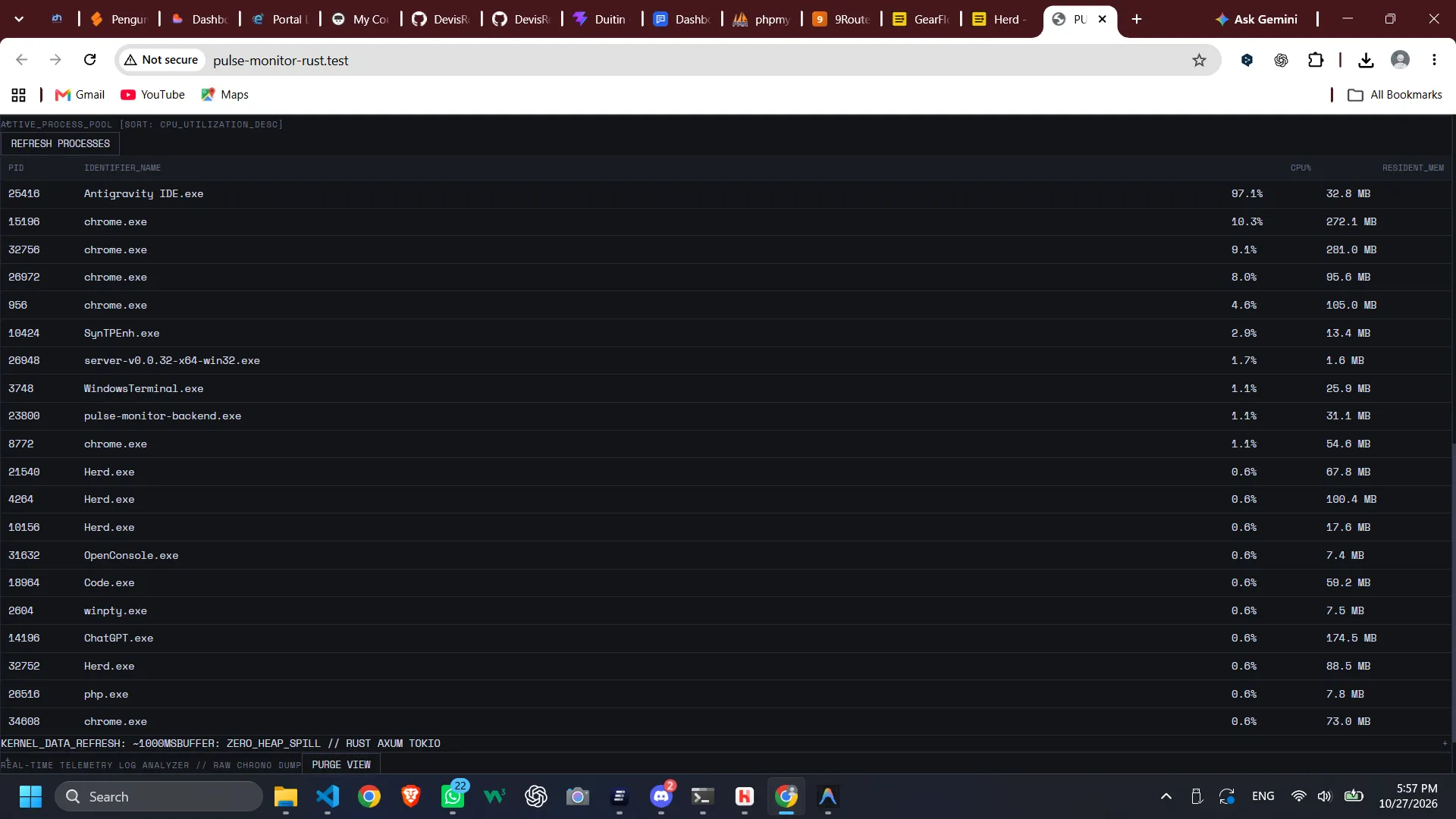Switch to the Duitin tab
Screen dimensions: 1456x819
(601, 19)
